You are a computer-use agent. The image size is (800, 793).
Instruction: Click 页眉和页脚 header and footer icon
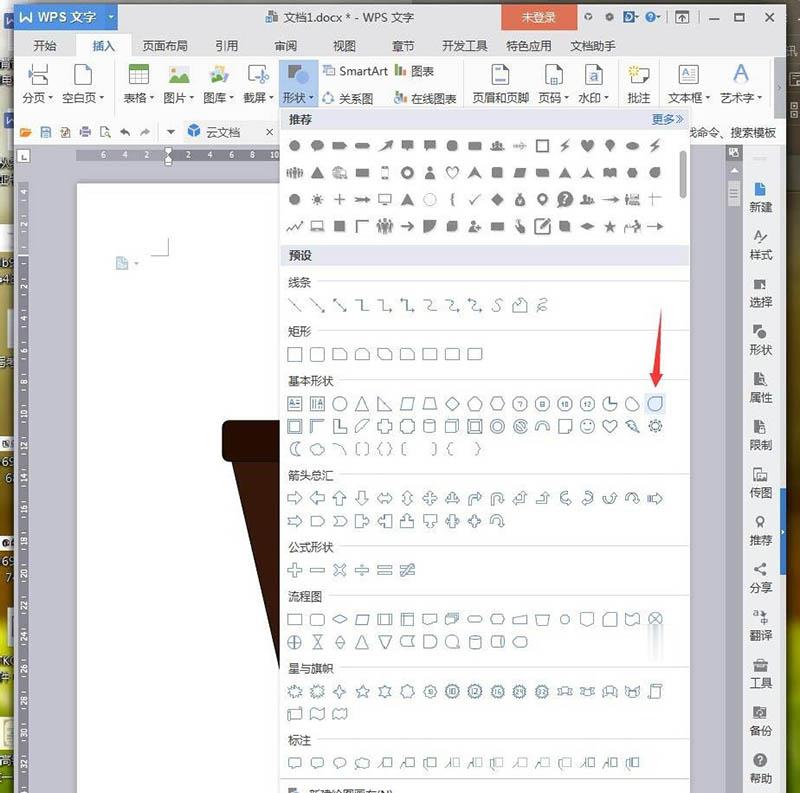(500, 84)
